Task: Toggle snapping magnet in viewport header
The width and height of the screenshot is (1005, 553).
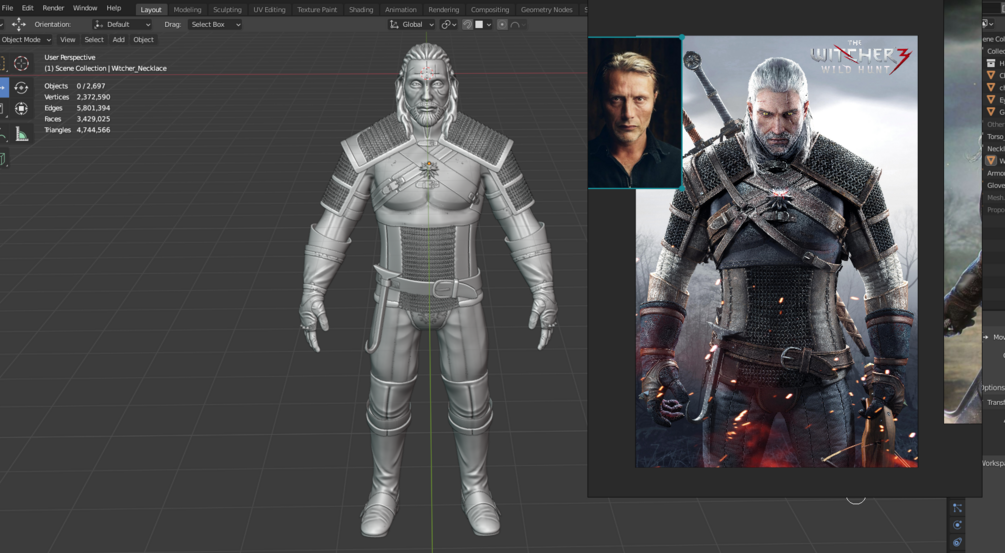Action: click(467, 24)
